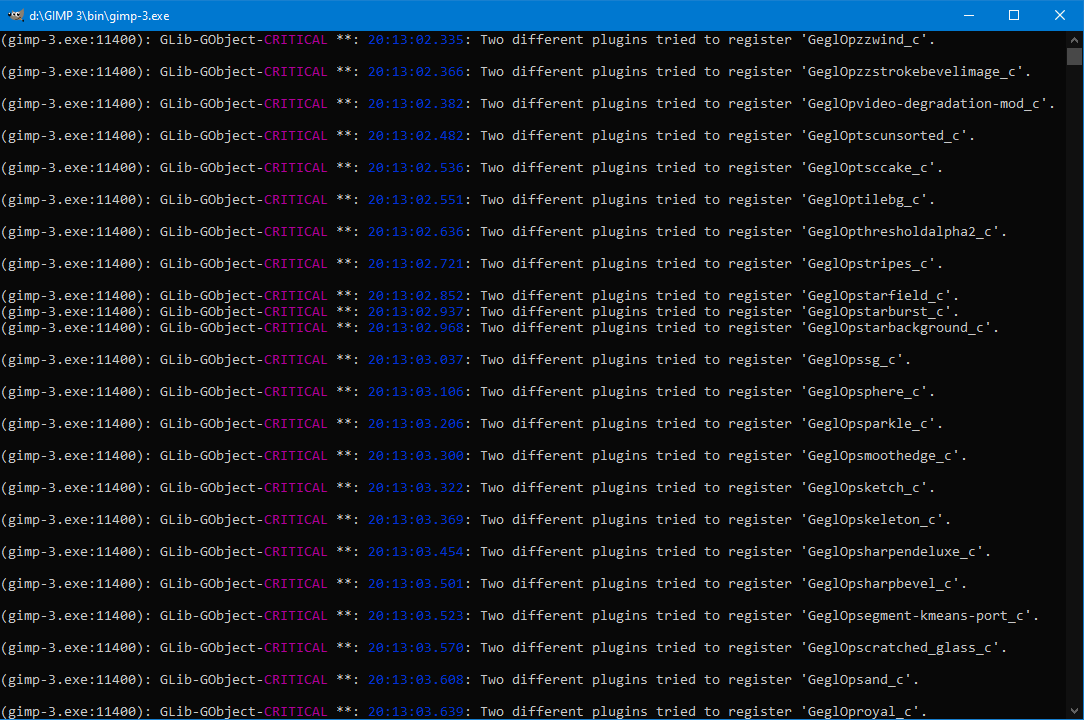
Task: Click the timestamp 20:13:02.382
Action: point(415,103)
